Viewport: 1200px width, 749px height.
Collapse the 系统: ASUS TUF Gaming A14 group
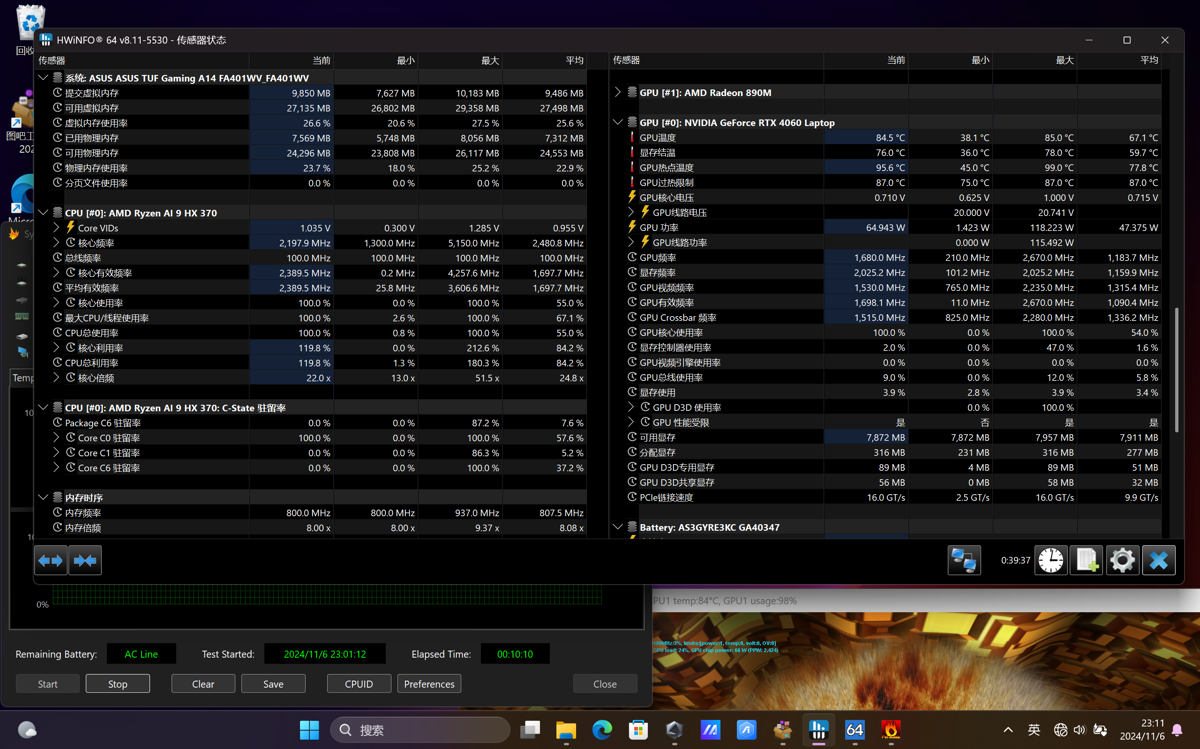point(43,78)
